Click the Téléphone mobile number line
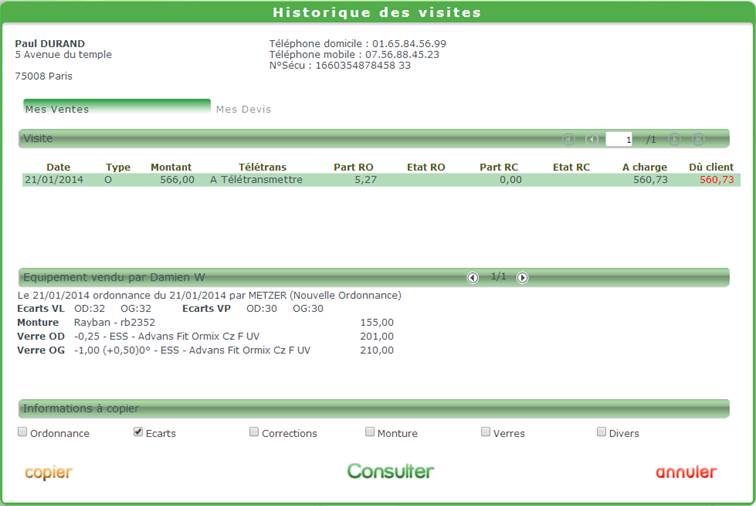756x506 pixels. tap(354, 55)
